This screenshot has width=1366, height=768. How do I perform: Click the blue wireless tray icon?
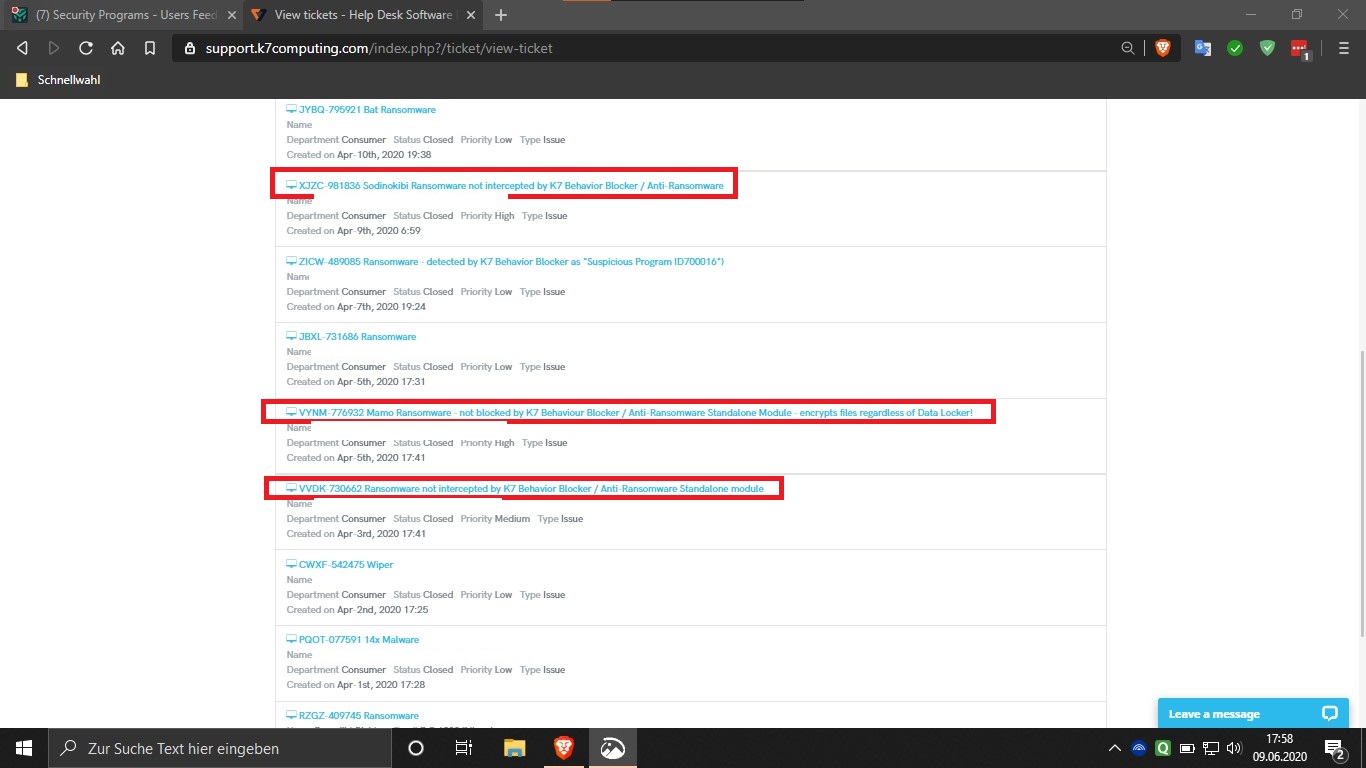pyautogui.click(x=1139, y=748)
